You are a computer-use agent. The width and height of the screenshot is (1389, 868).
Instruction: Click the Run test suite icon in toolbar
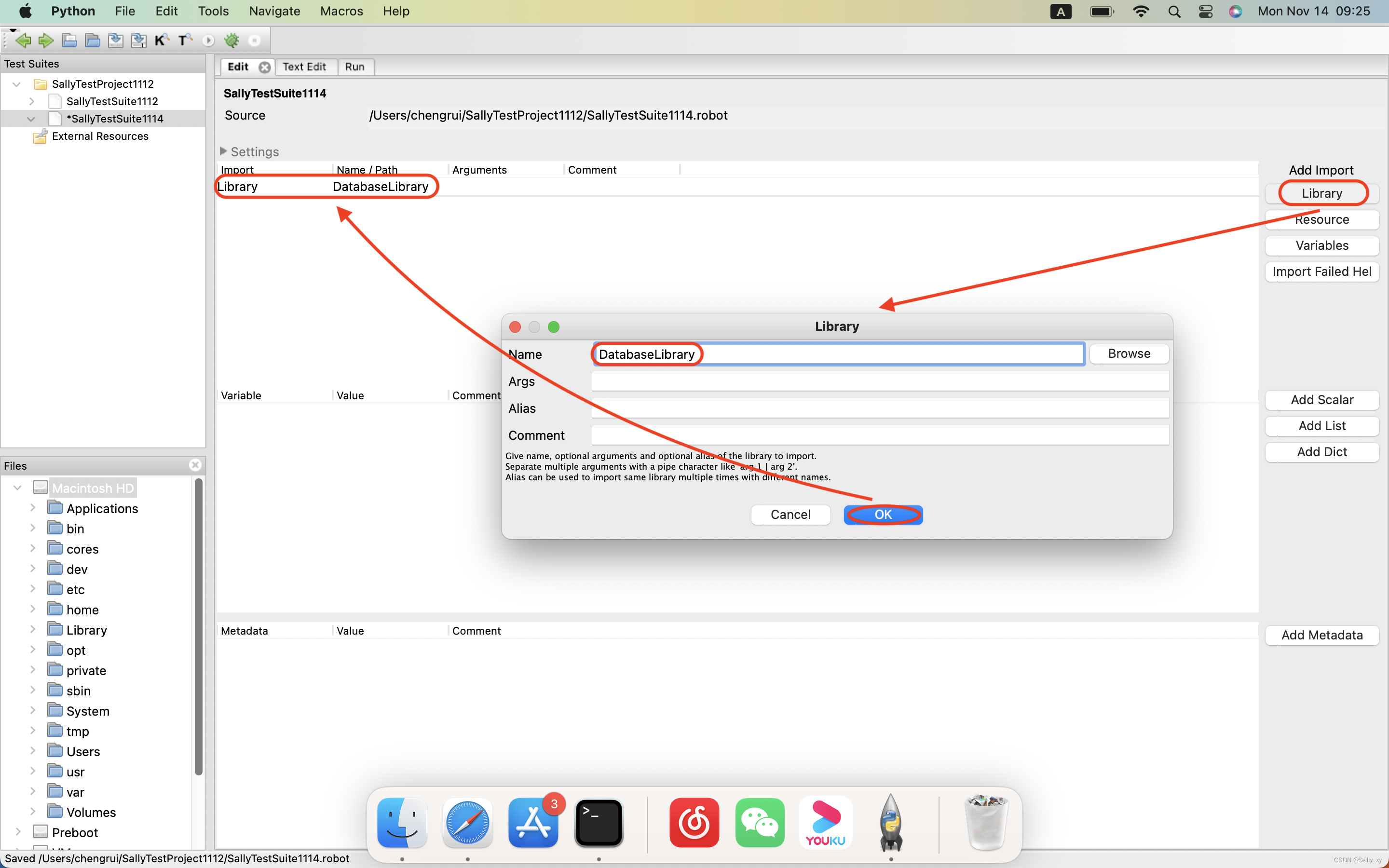[x=207, y=40]
